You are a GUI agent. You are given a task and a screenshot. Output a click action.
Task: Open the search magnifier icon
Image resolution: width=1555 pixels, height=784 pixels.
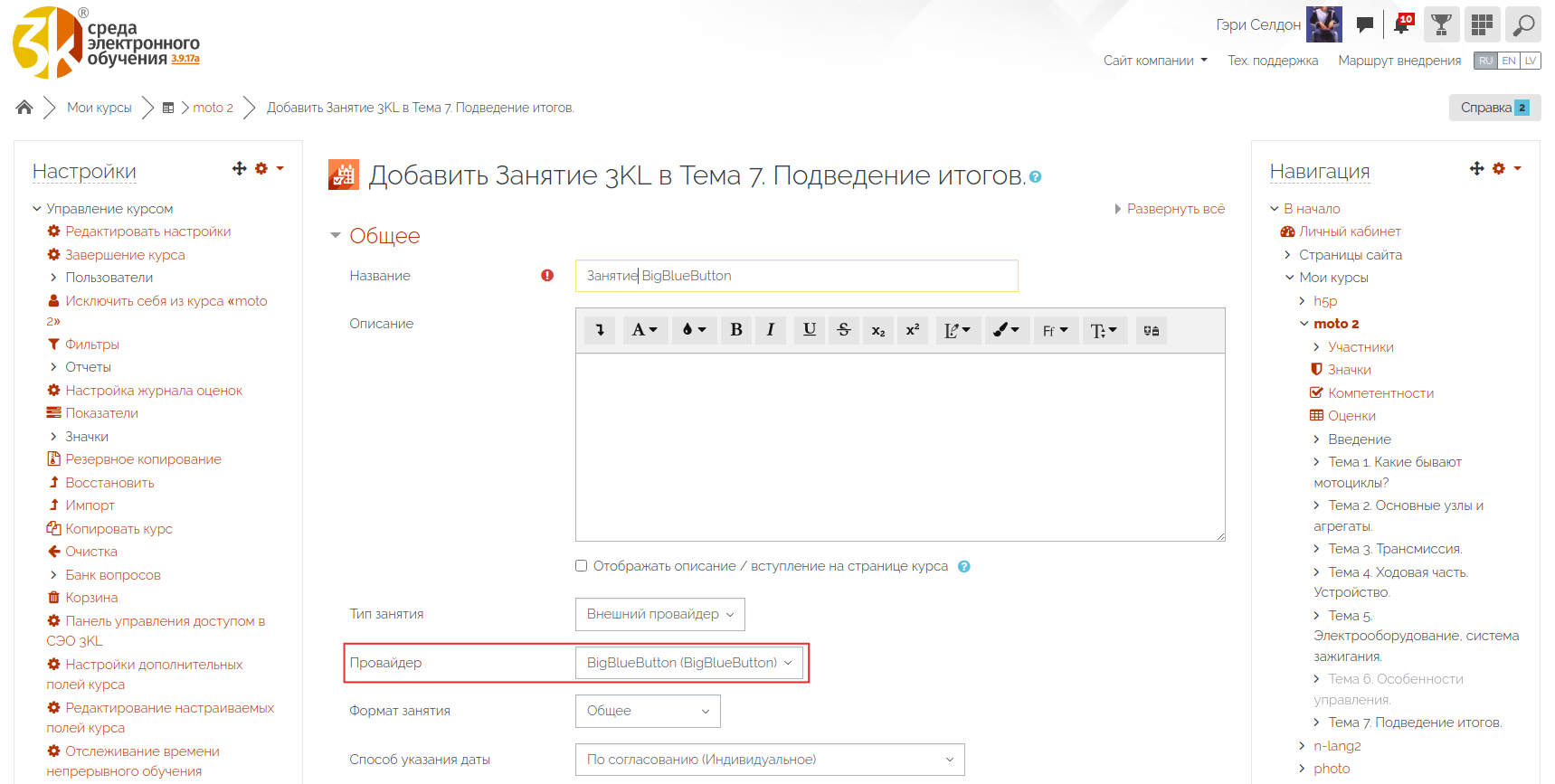pos(1523,24)
